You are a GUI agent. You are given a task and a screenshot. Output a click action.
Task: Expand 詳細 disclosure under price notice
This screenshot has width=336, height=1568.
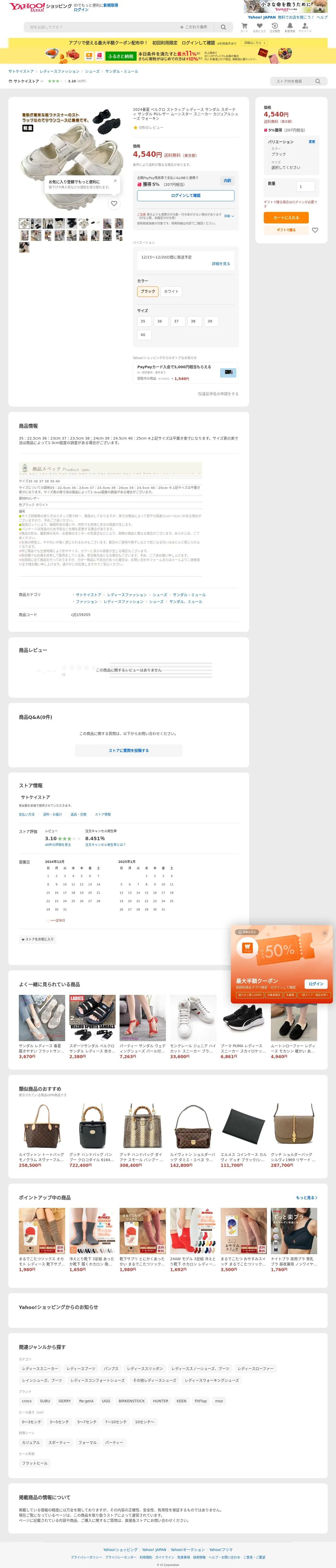click(229, 216)
